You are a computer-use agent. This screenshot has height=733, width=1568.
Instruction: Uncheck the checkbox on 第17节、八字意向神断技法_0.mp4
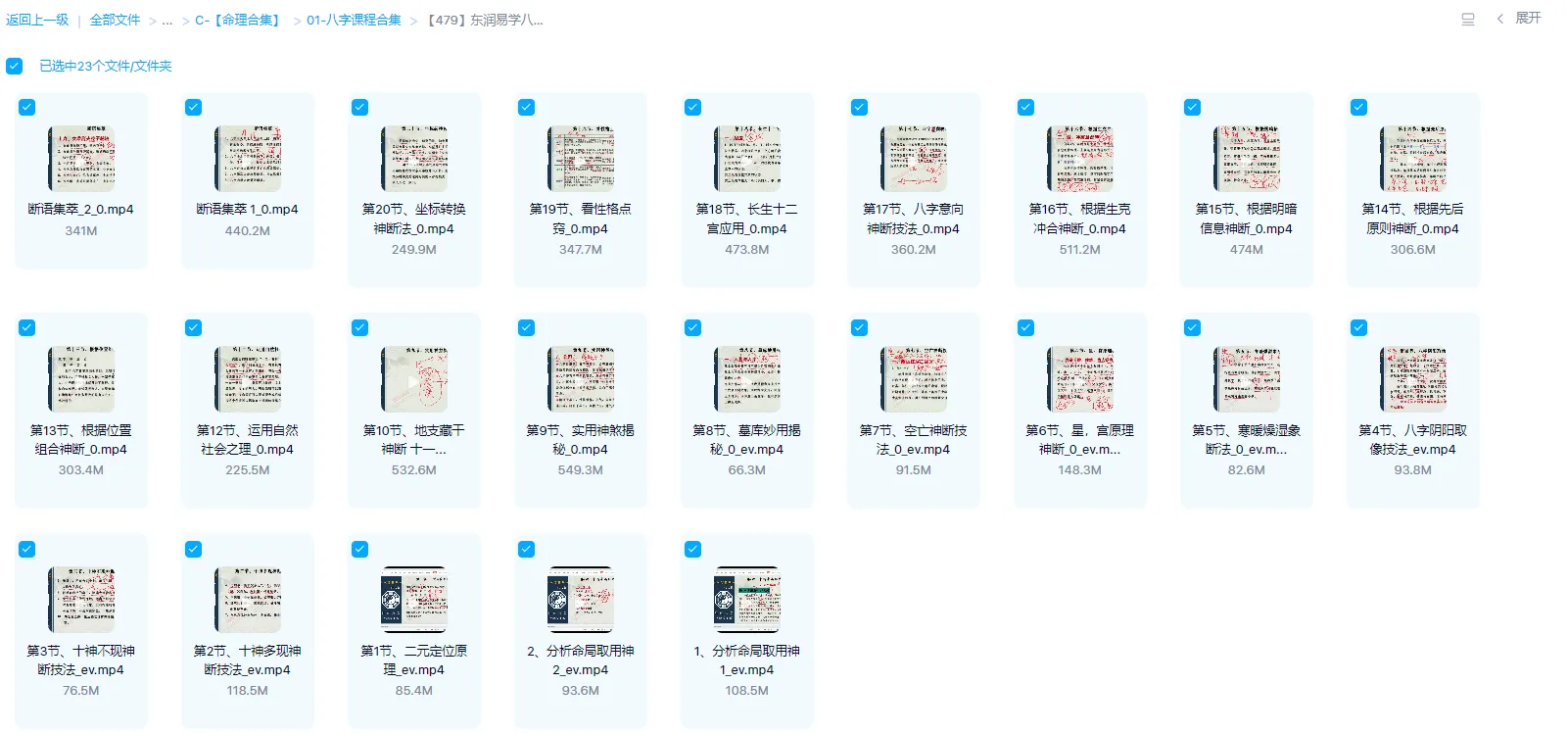click(x=860, y=108)
